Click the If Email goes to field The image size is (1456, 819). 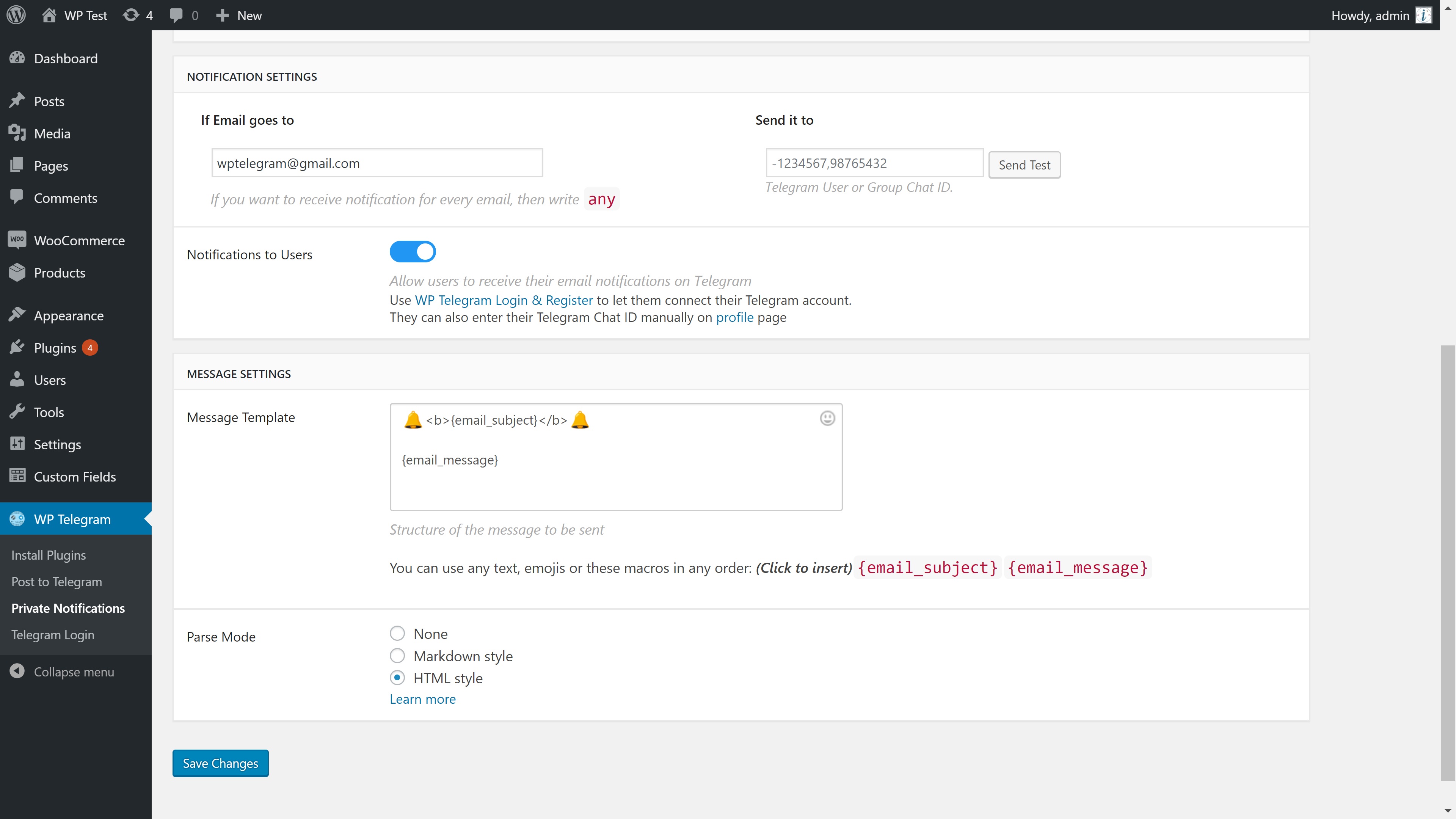point(377,163)
